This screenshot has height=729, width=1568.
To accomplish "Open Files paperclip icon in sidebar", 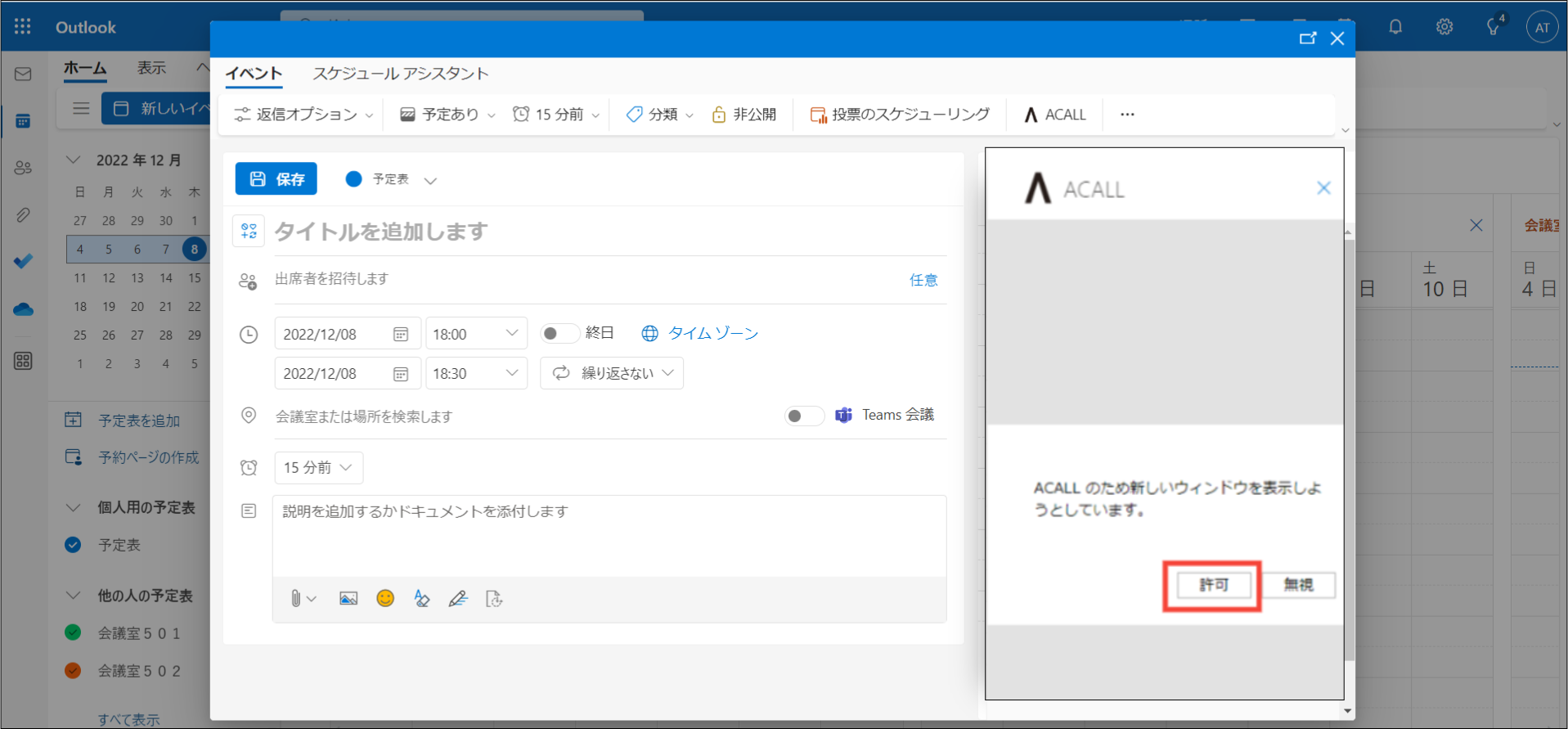I will (x=23, y=215).
